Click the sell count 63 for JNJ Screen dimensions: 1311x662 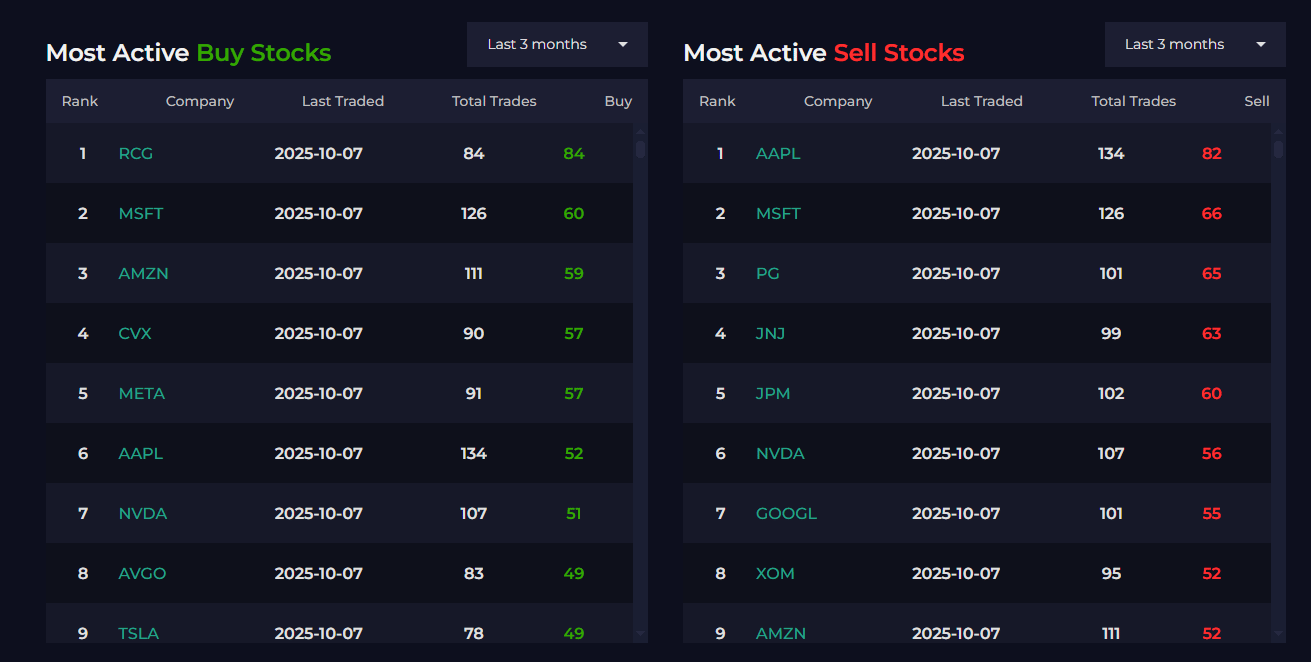[x=1212, y=334]
